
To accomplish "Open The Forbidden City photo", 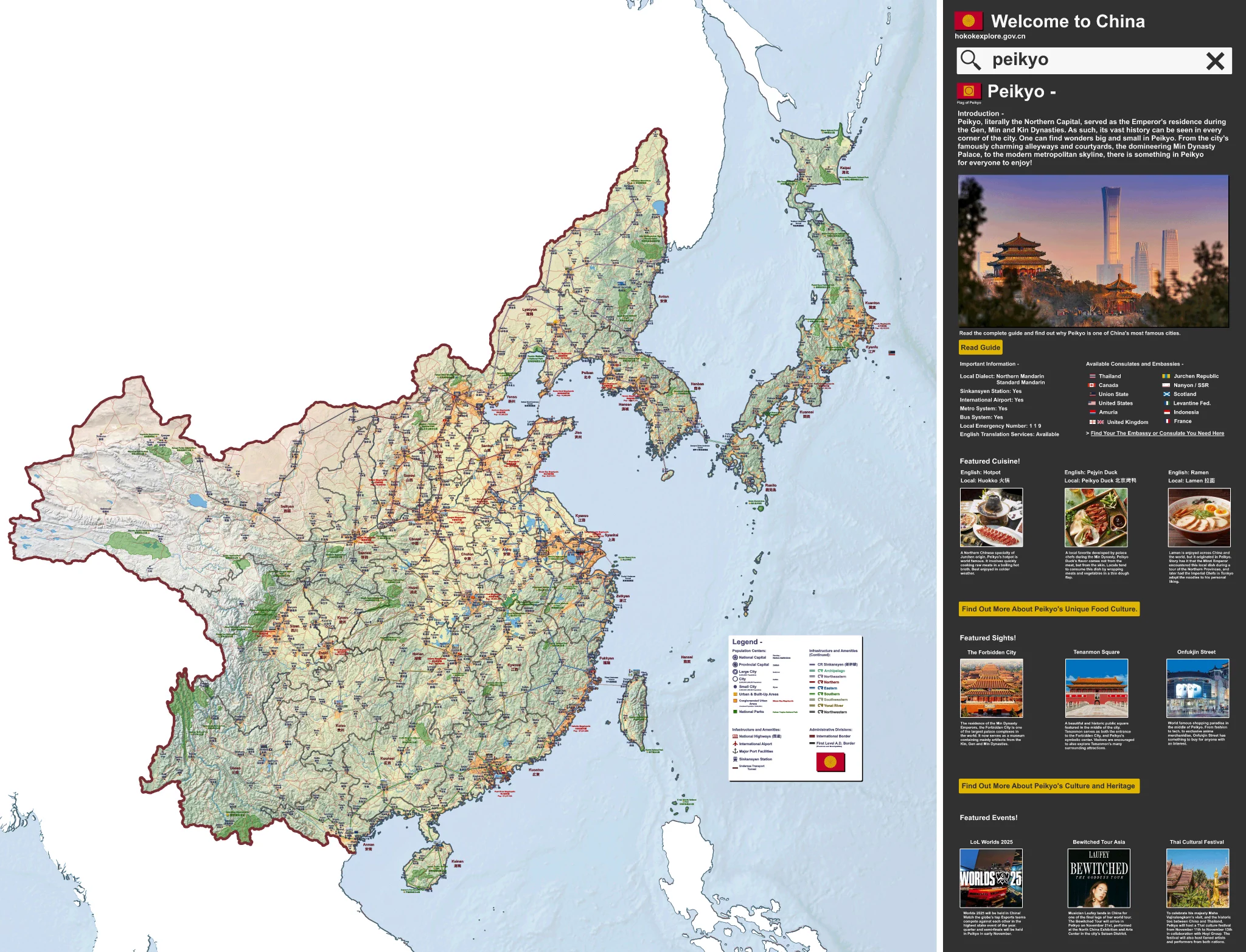I will 991,688.
